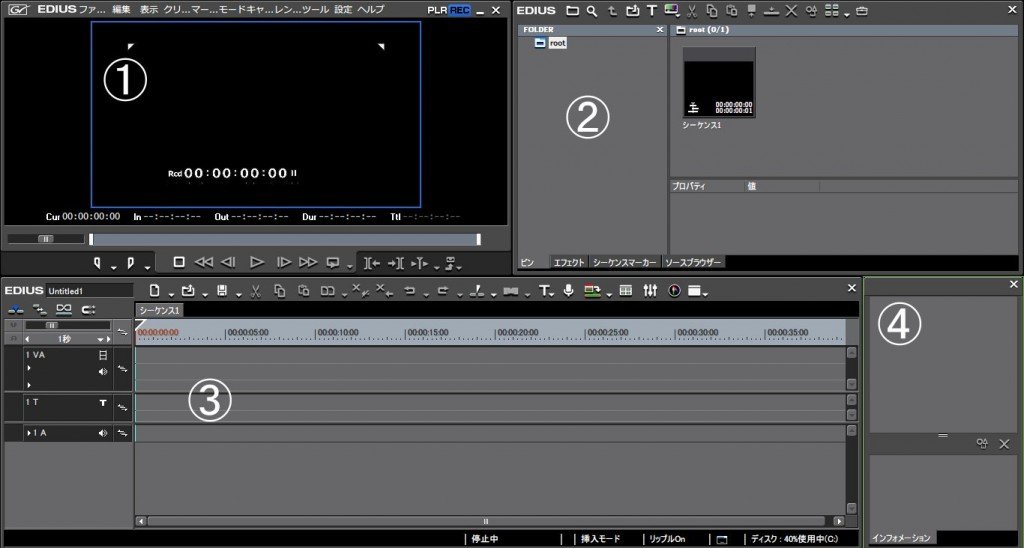The height and width of the screenshot is (548, 1024).
Task: Click the player shuttle slider handle
Action: 46,239
